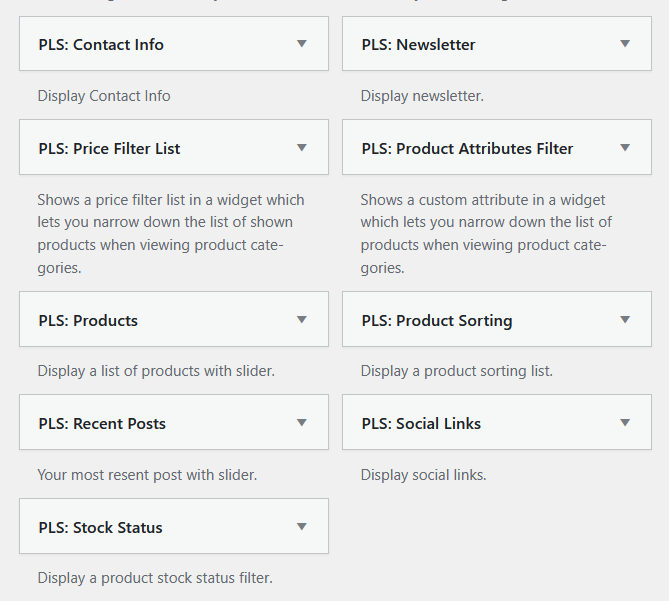Click the PLS: Products disclosure triangle
669x601 pixels.
(302, 320)
